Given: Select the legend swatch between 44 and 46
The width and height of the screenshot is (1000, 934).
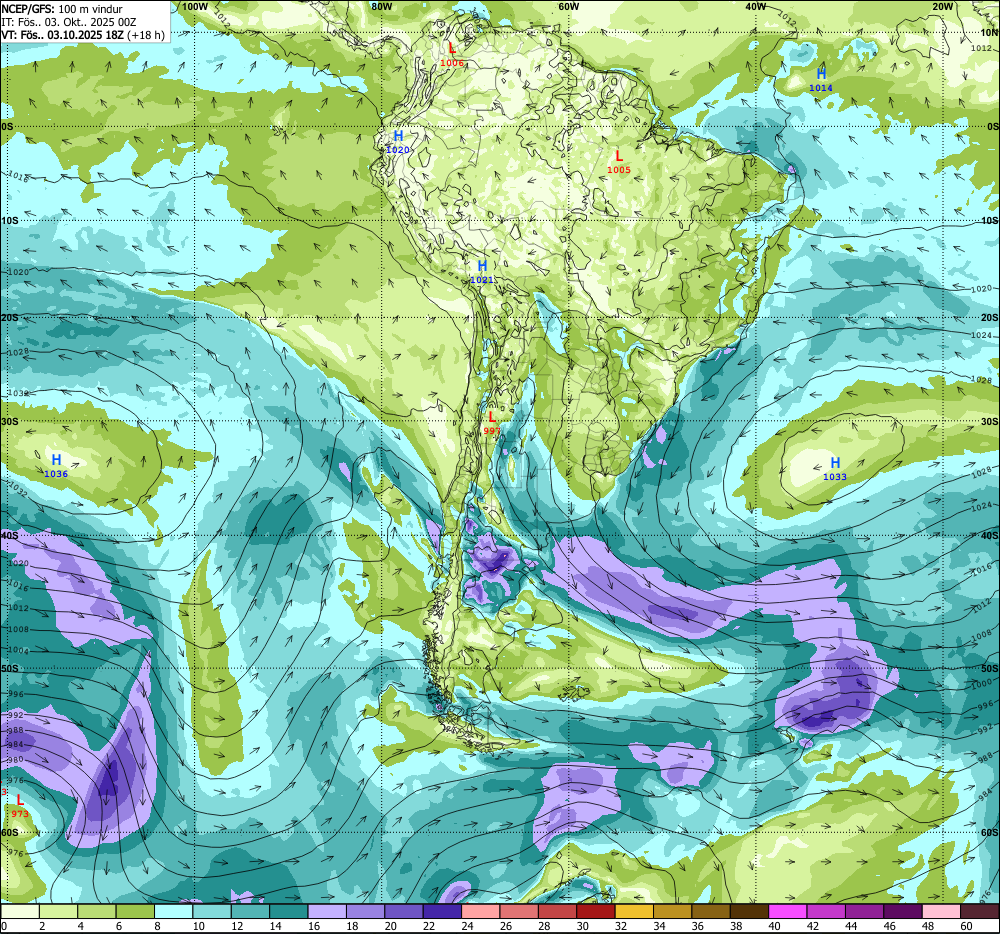Looking at the screenshot, I should click(x=864, y=911).
